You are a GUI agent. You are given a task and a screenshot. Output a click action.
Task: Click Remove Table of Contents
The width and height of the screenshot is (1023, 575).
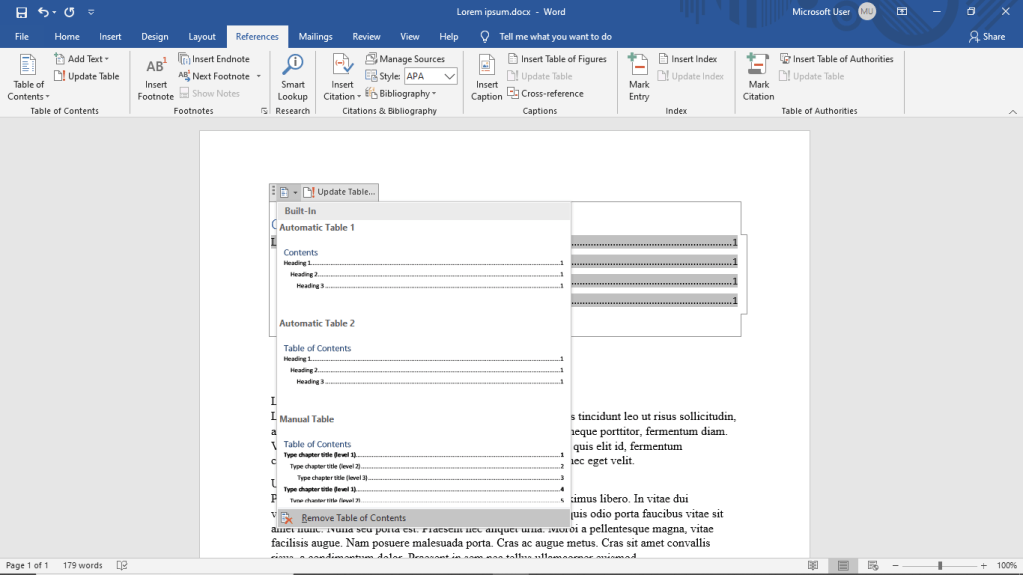[423, 518]
